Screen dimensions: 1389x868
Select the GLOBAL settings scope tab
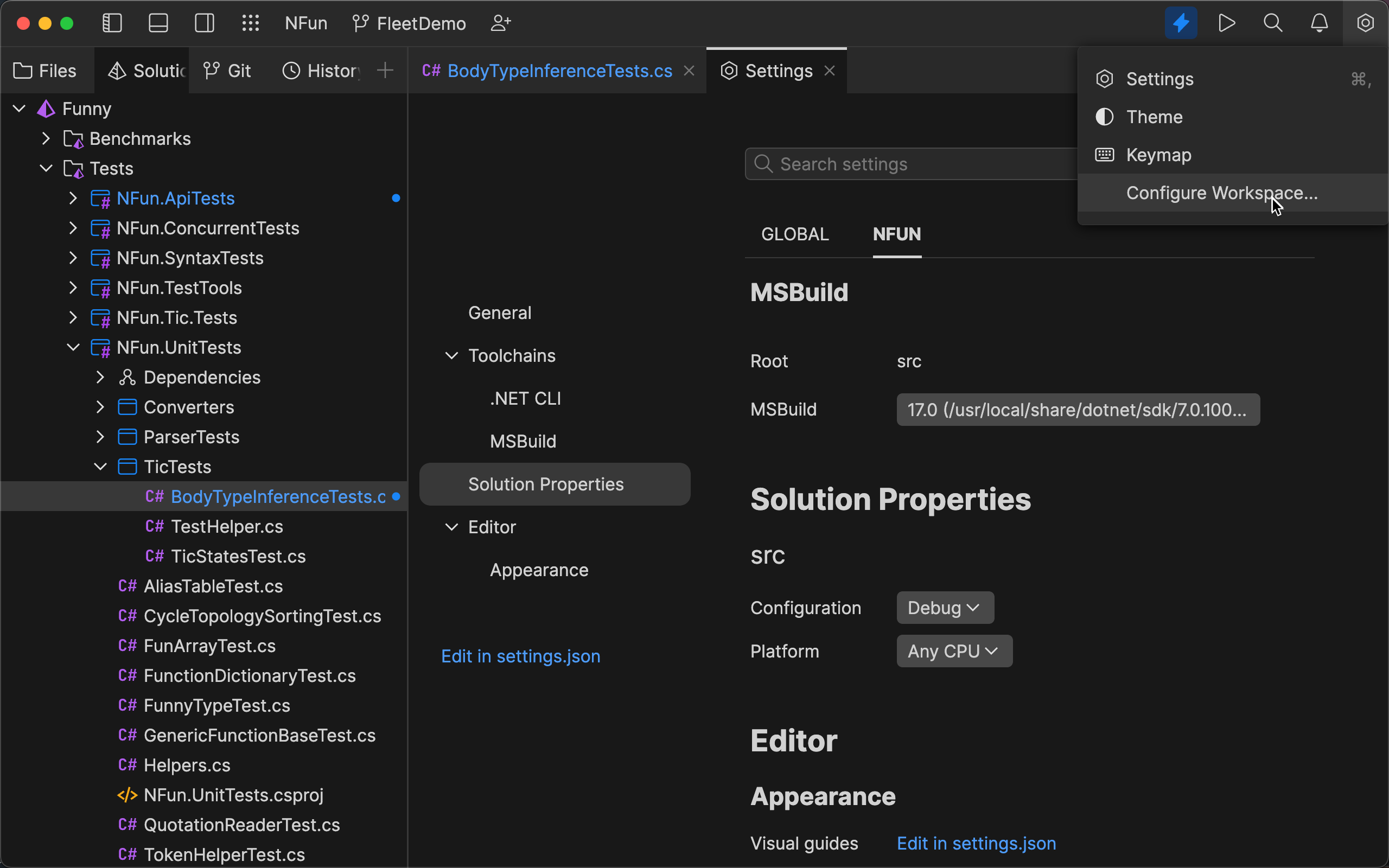coord(795,234)
